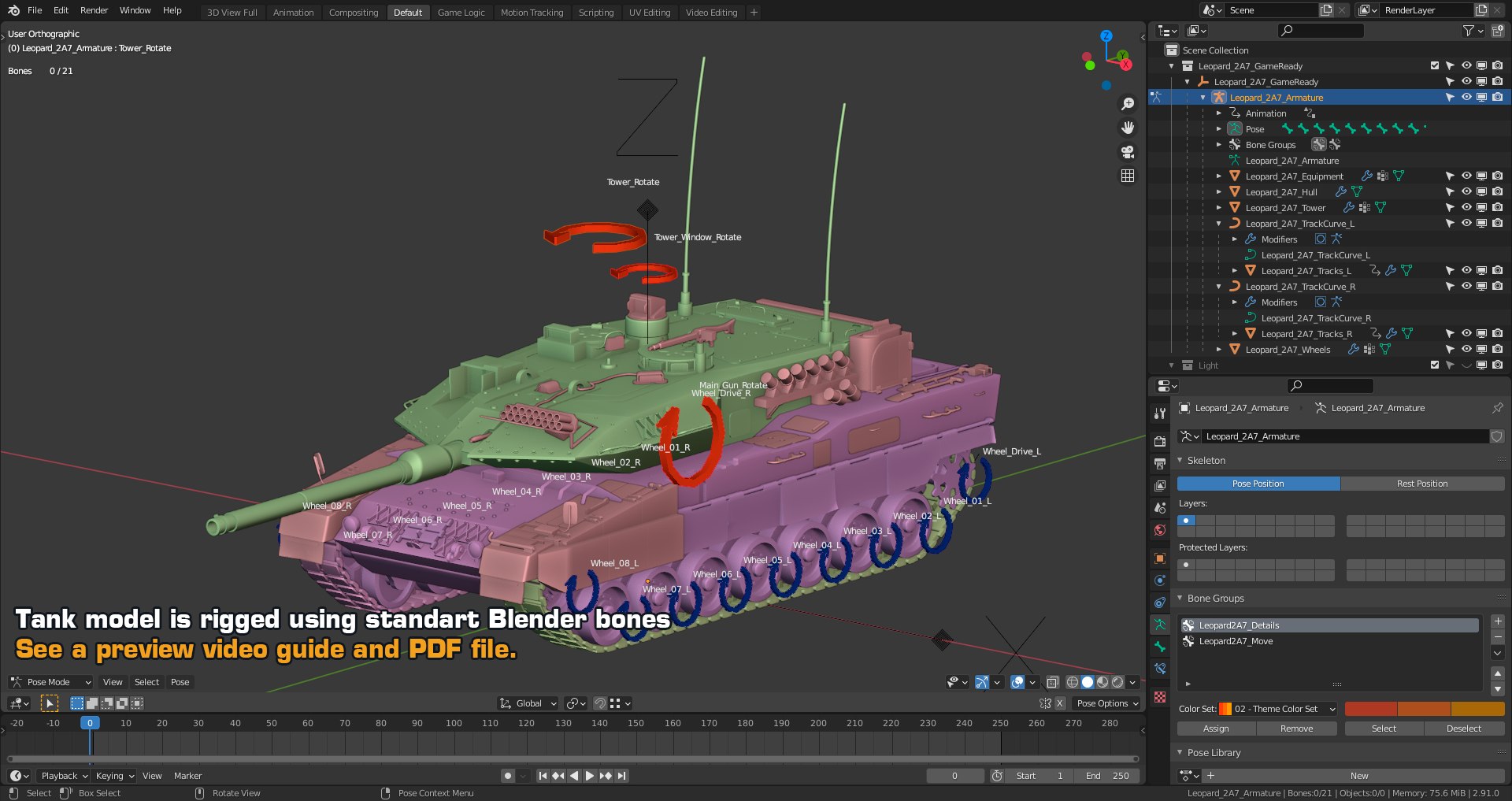This screenshot has height=801, width=1512.
Task: Click the Remove bone group button
Action: click(x=1296, y=729)
